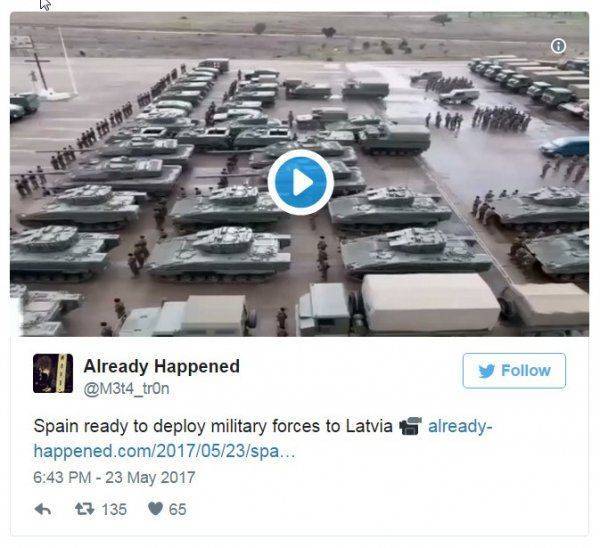600x548 pixels.
Task: Play the embedded military video
Action: (x=300, y=183)
